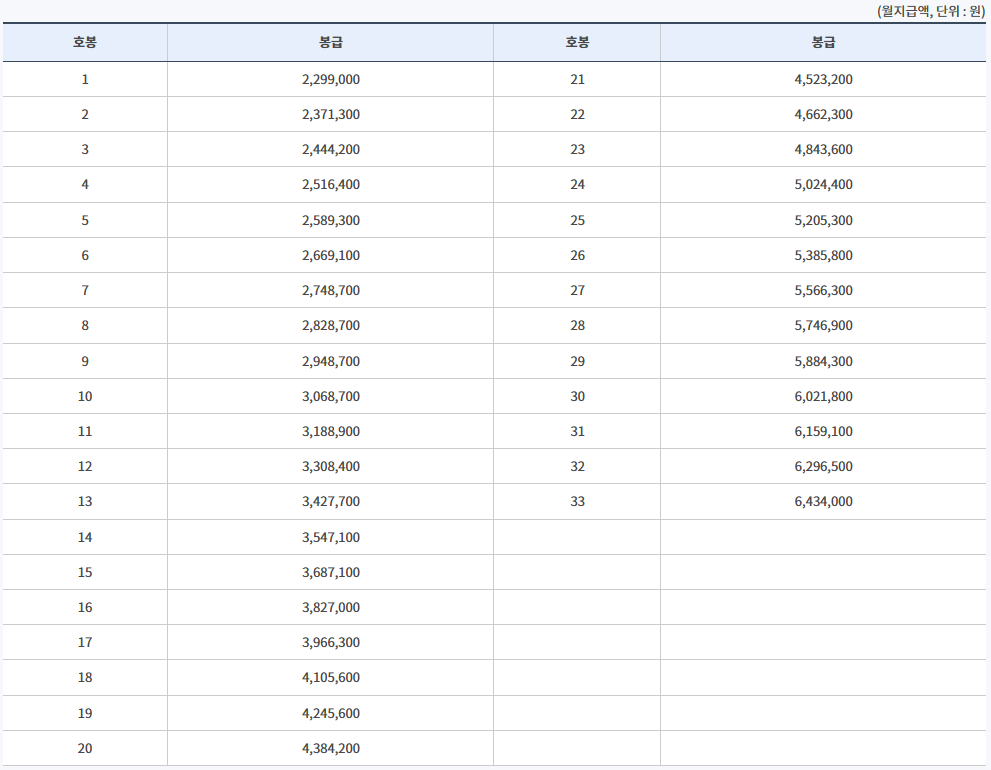Click the salary 4,523,200 for grade 21

(x=824, y=78)
